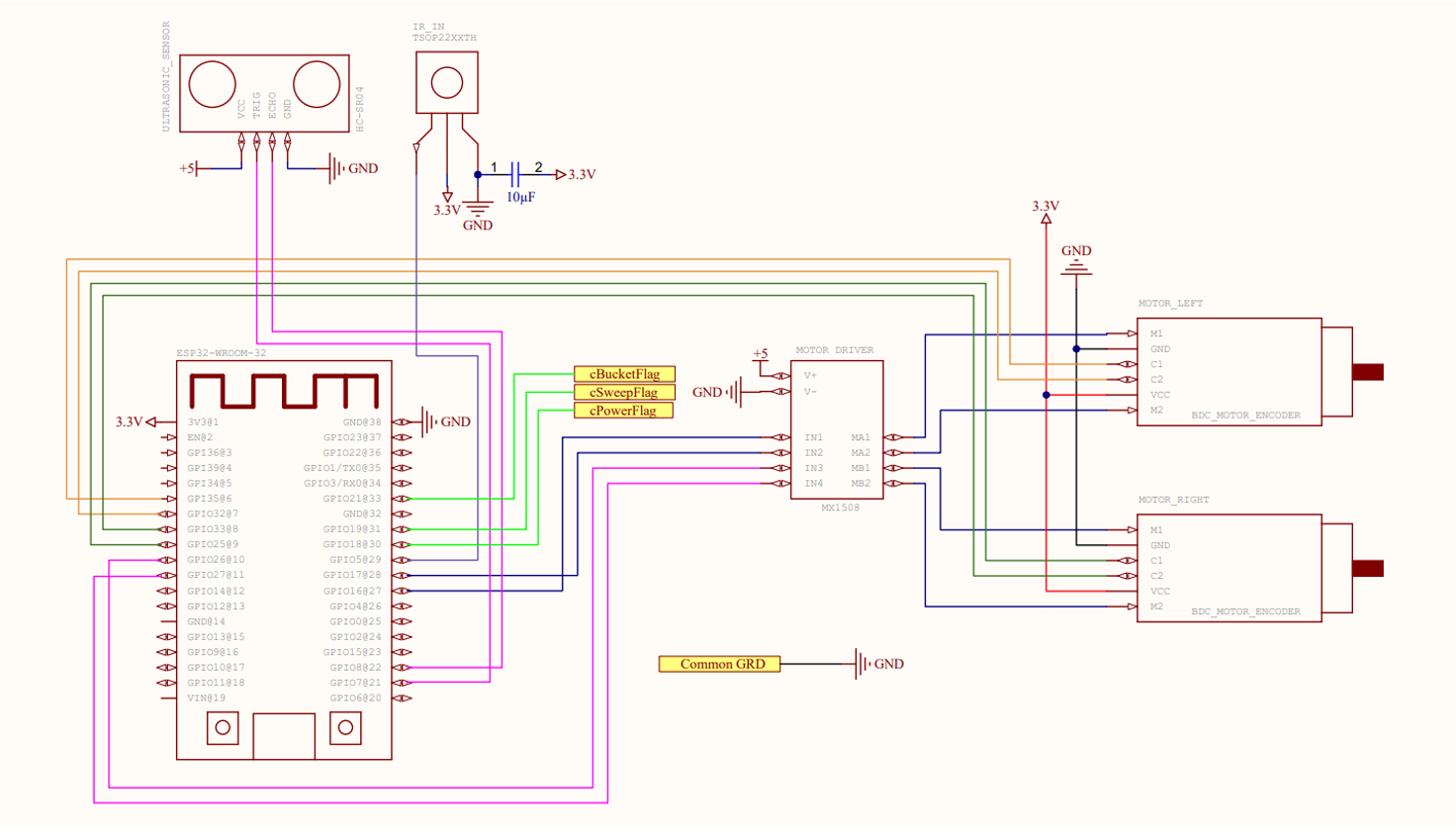The height and width of the screenshot is (840, 1456).
Task: Click the cBucketFlag net label
Action: [x=624, y=374]
